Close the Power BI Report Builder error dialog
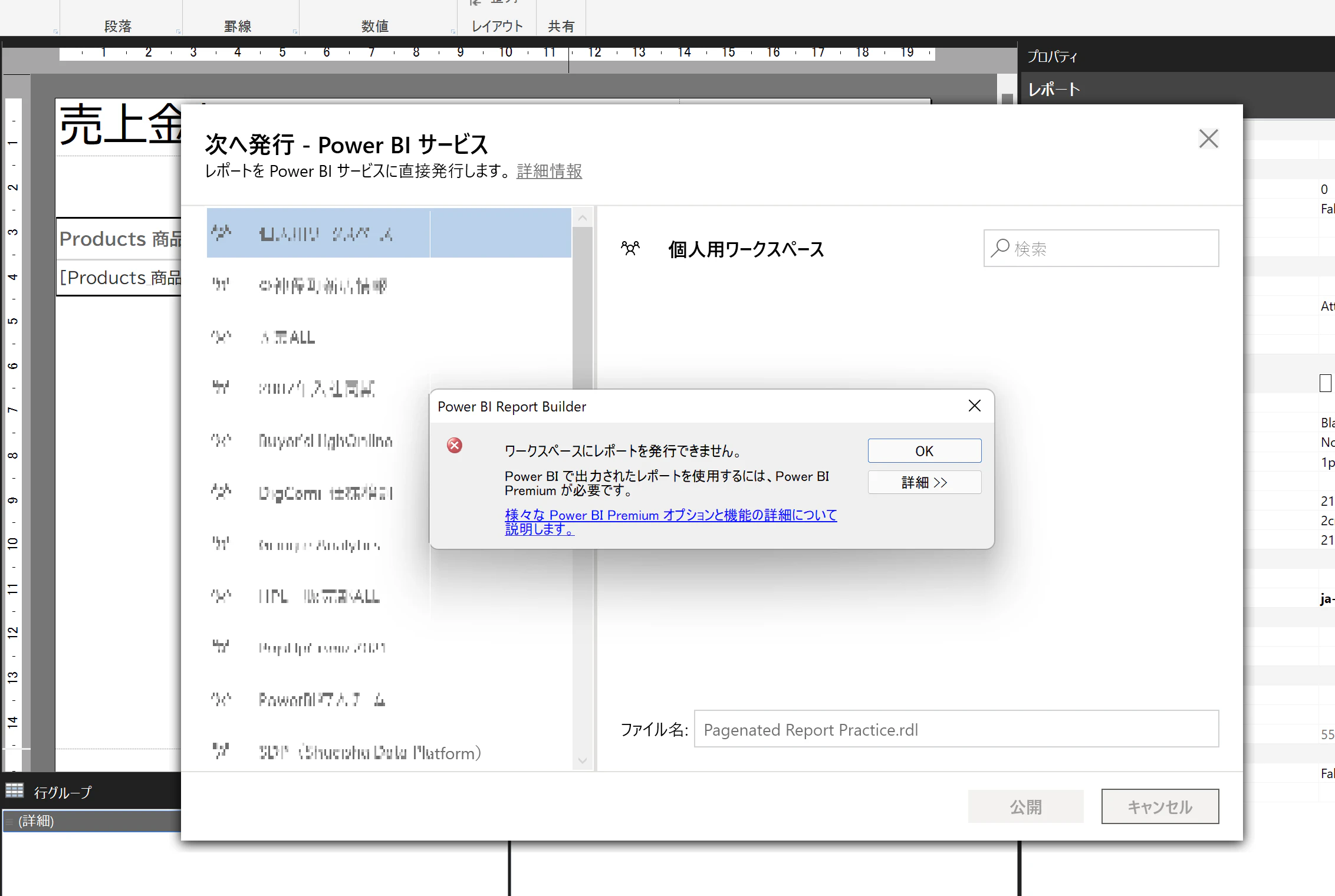The height and width of the screenshot is (896, 1335). pyautogui.click(x=974, y=406)
